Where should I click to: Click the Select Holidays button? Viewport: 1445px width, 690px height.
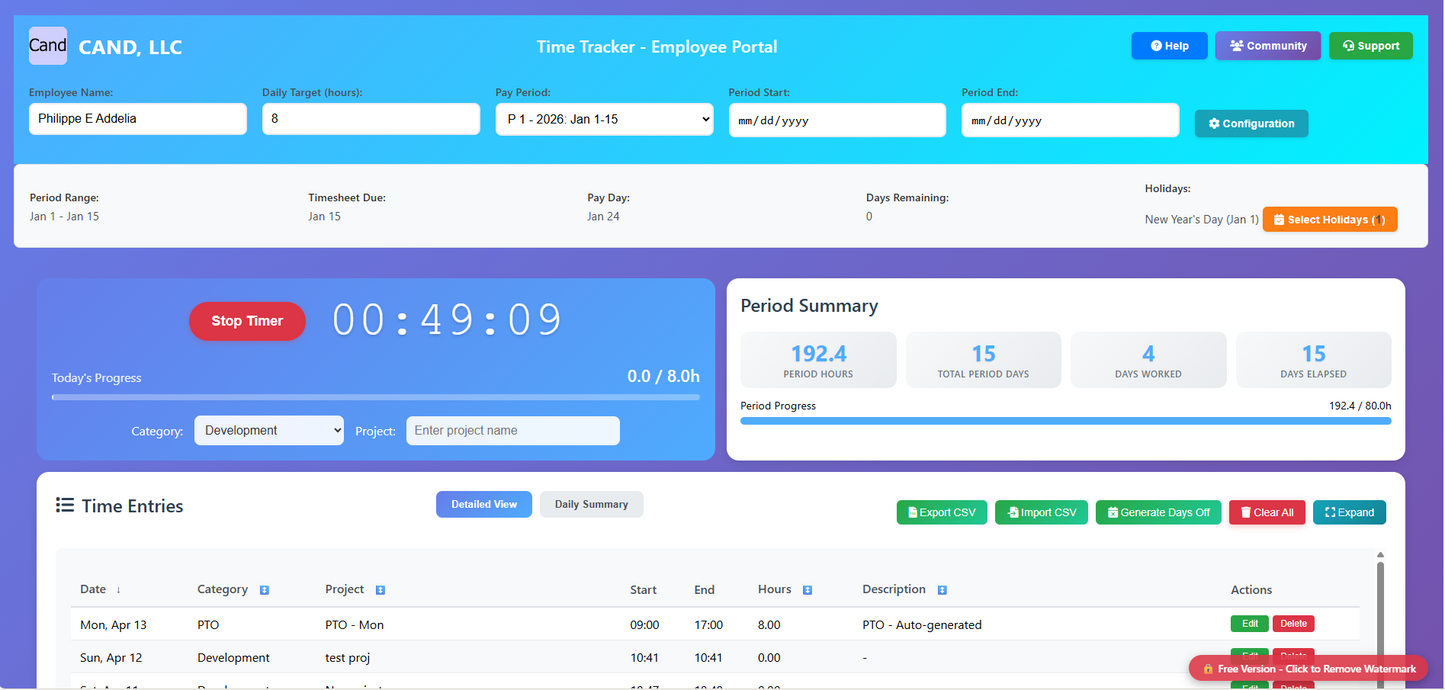pyautogui.click(x=1330, y=220)
